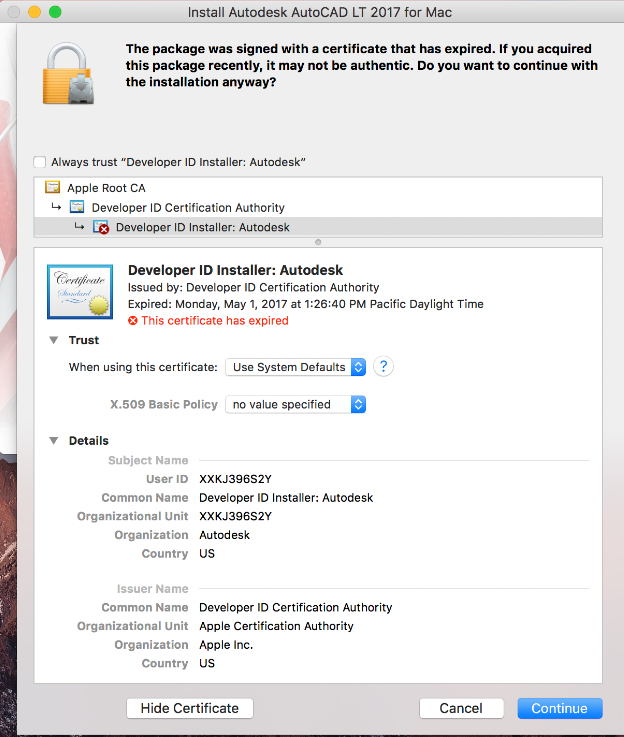Screen dimensions: 624x737
Task: Click the This certificate has expired text
Action: pos(215,321)
